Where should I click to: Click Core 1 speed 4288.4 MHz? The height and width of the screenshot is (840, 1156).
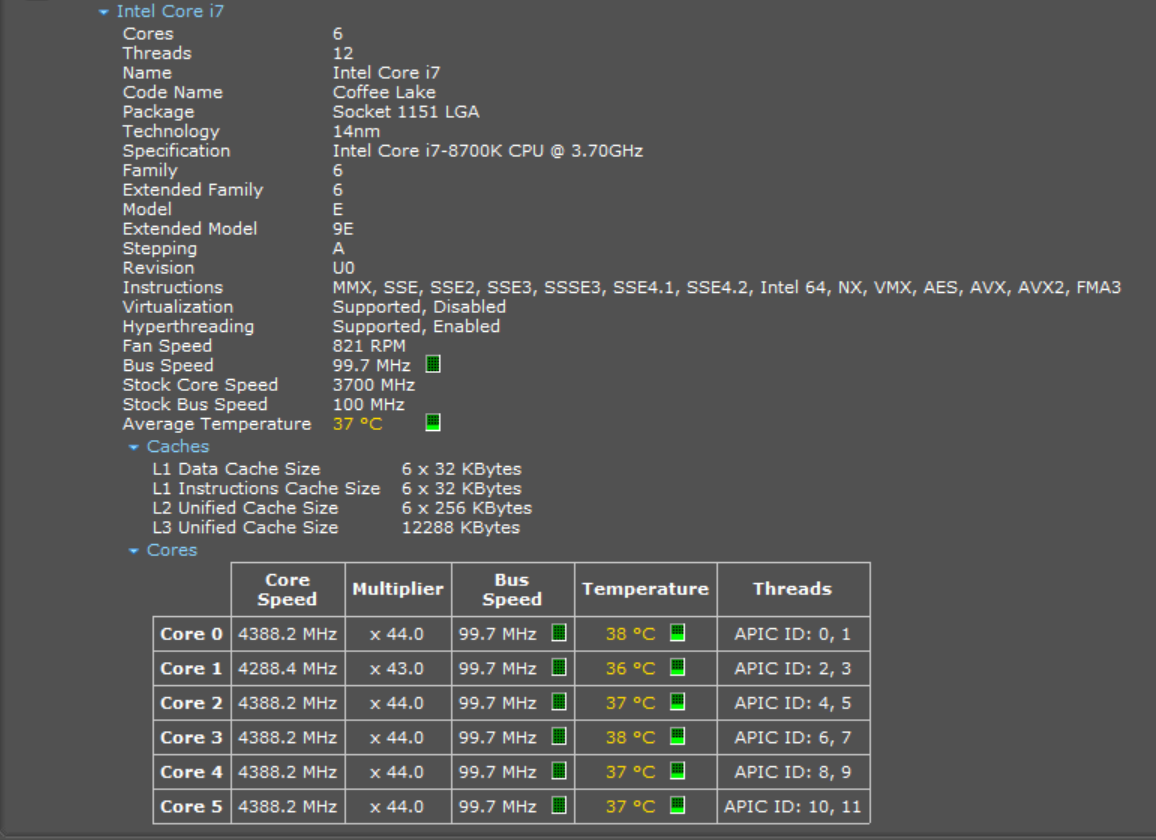pyautogui.click(x=288, y=668)
